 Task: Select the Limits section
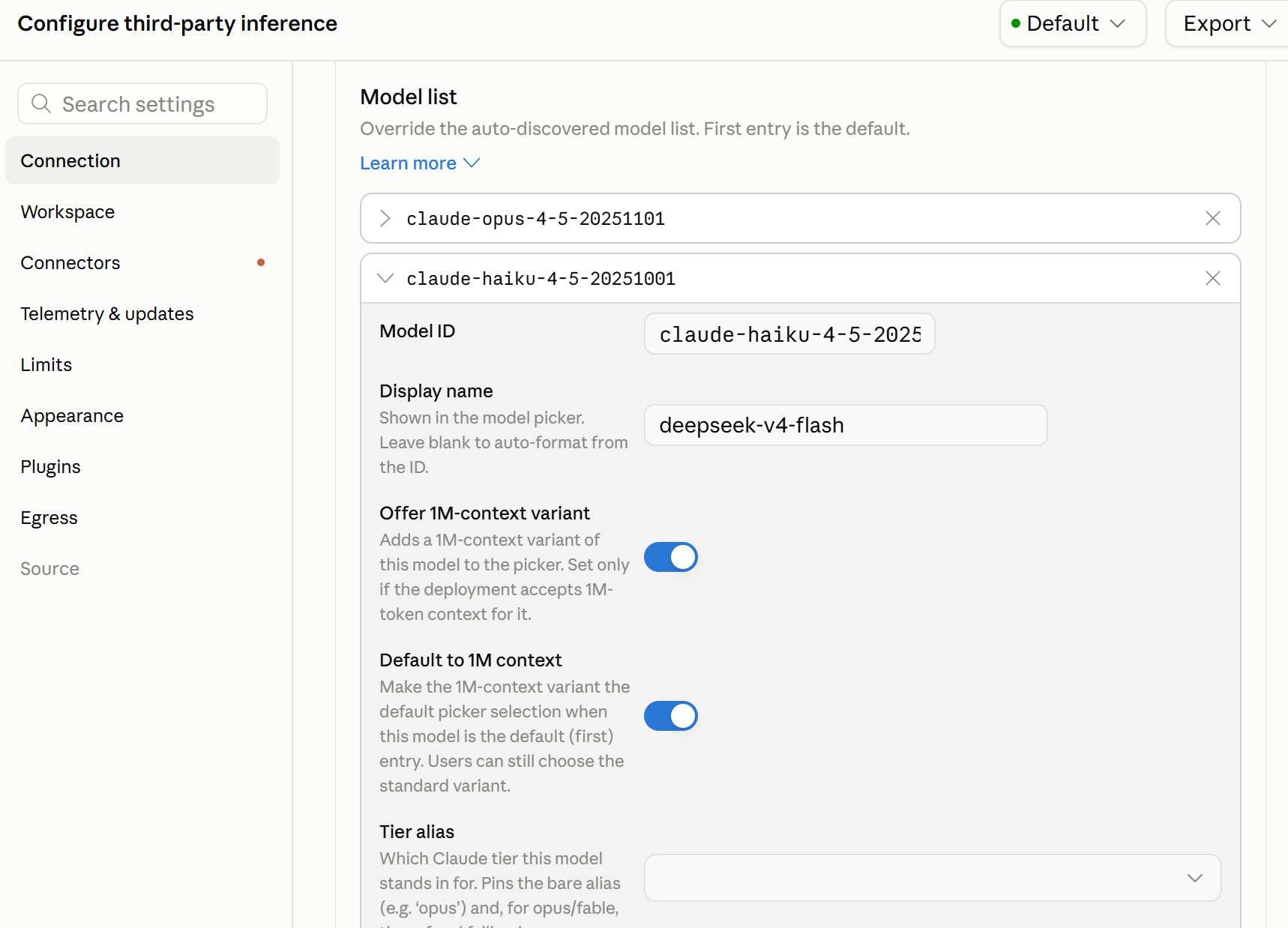click(x=142, y=364)
